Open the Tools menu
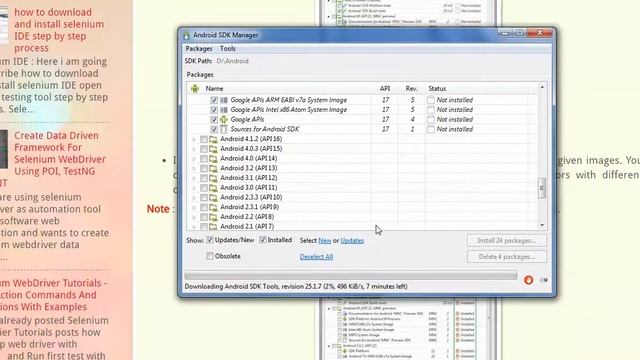The image size is (640, 360). [228, 49]
